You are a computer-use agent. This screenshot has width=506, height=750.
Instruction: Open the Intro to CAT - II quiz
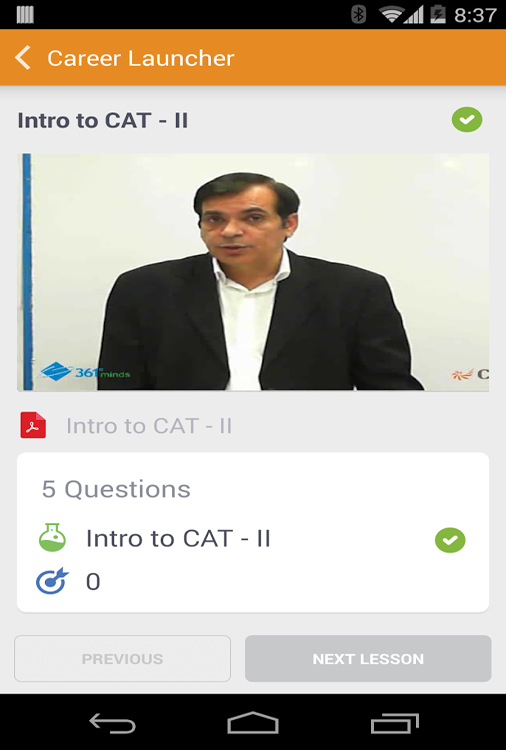pyautogui.click(x=178, y=539)
